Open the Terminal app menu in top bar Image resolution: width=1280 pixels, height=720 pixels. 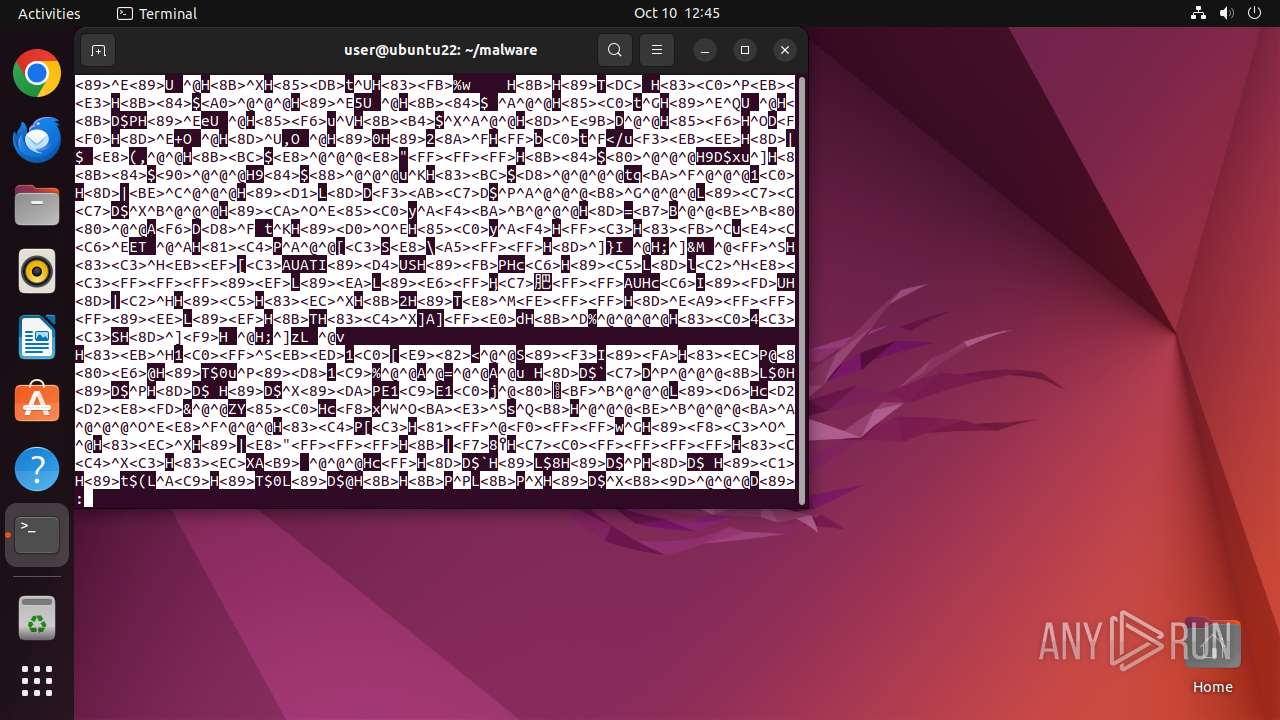coord(157,13)
